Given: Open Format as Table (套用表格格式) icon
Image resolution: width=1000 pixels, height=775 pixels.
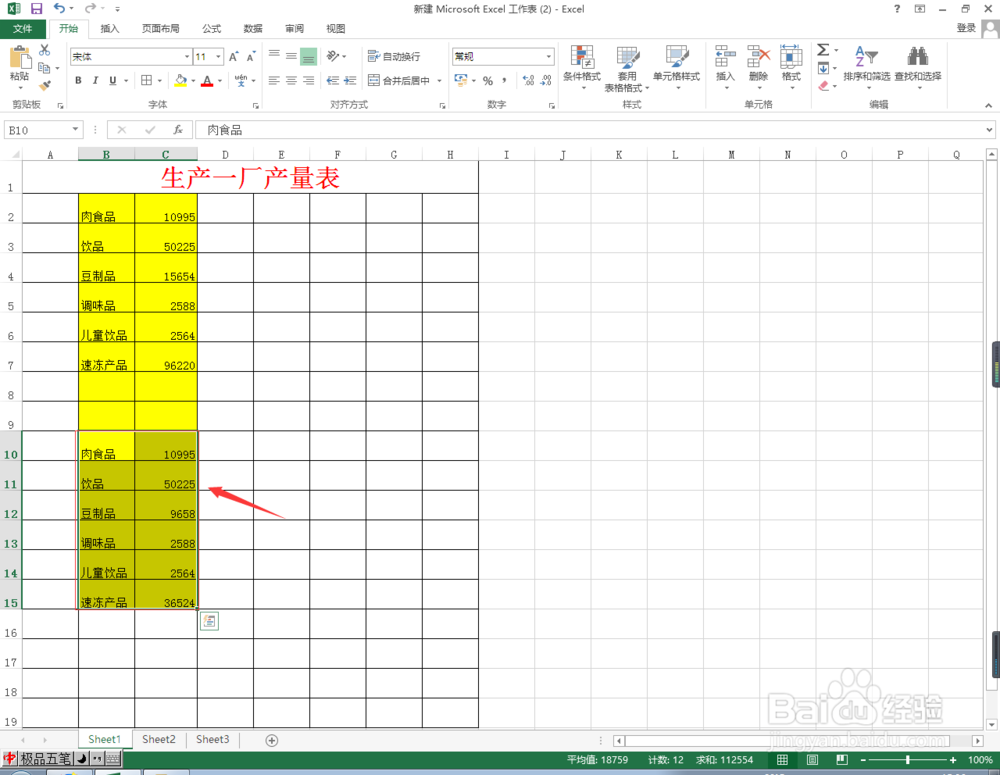Looking at the screenshot, I should pyautogui.click(x=628, y=57).
